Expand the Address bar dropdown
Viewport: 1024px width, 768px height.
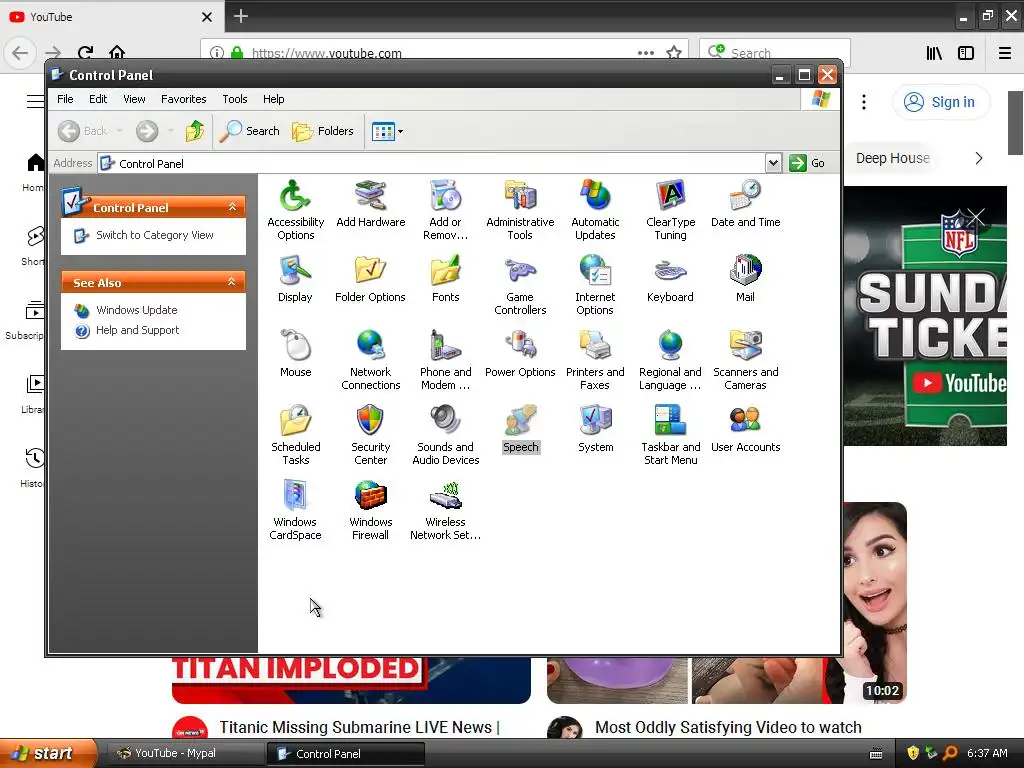pyautogui.click(x=773, y=163)
